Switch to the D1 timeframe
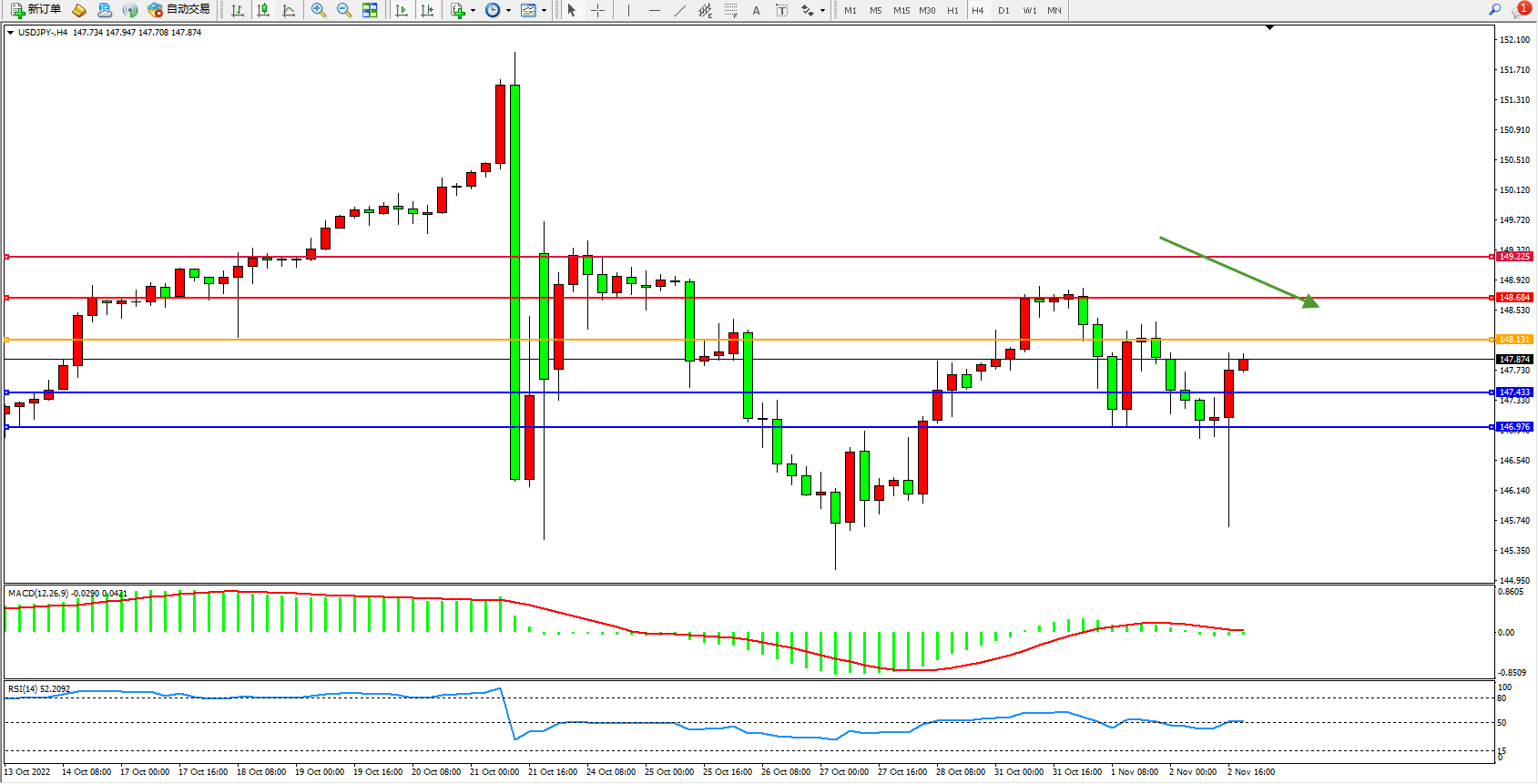Screen dimensions: 1538x784 tap(1003, 10)
